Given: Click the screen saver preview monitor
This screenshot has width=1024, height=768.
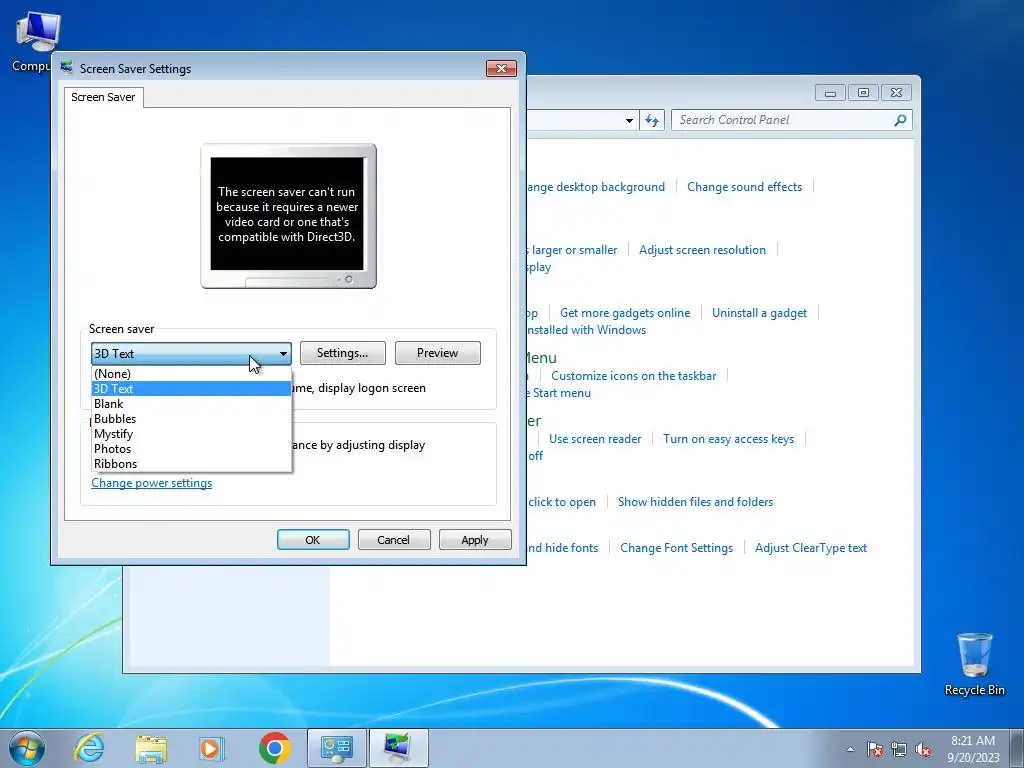Looking at the screenshot, I should (x=288, y=216).
